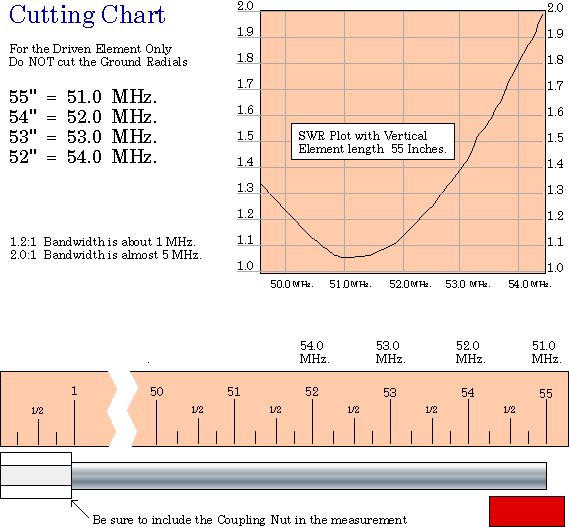
Task: Click the 1.2:1 Bandwidth text line
Action: pos(103,242)
